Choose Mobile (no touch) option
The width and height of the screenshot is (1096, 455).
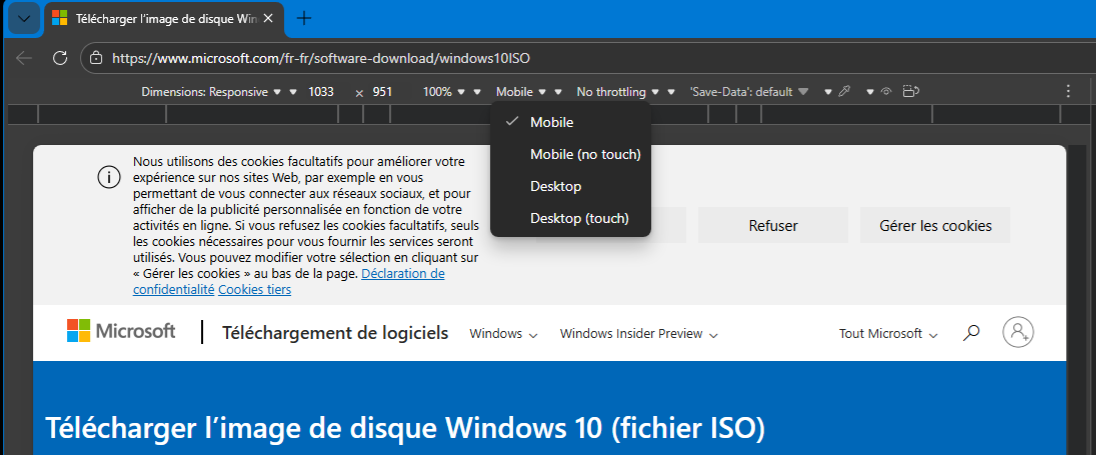click(571, 154)
